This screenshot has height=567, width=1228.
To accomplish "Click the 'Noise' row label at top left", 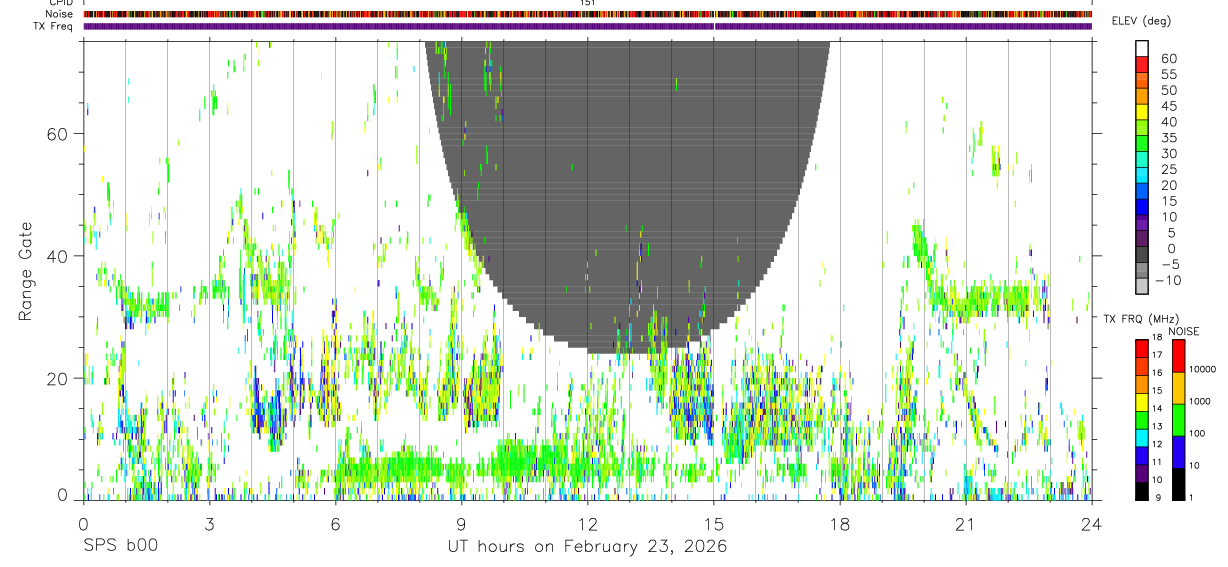I will coord(59,14).
